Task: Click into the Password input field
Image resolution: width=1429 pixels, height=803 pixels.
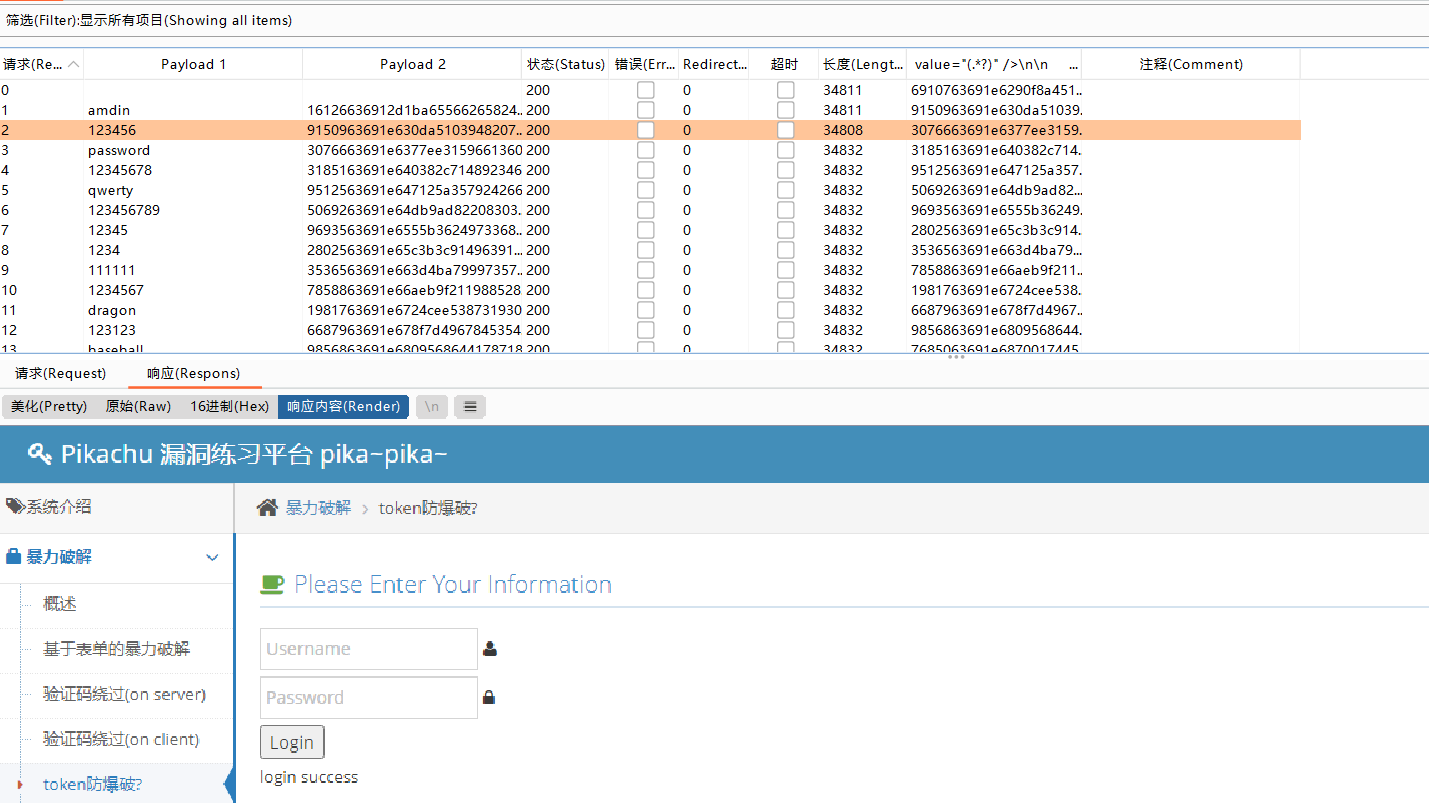Action: (x=368, y=697)
